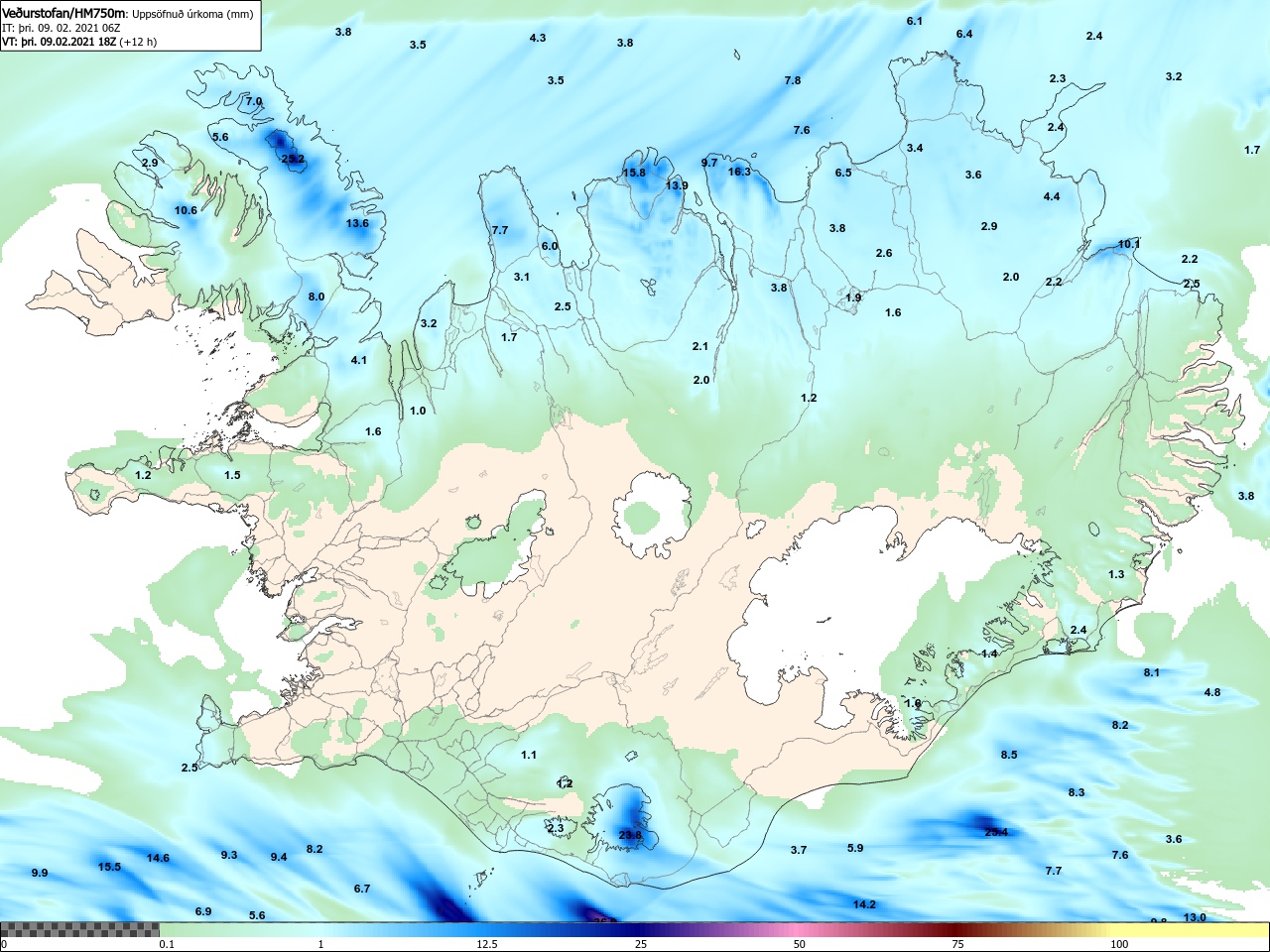Image resolution: width=1270 pixels, height=952 pixels.
Task: Select the 14.2 precipitation value
Action: click(x=864, y=904)
